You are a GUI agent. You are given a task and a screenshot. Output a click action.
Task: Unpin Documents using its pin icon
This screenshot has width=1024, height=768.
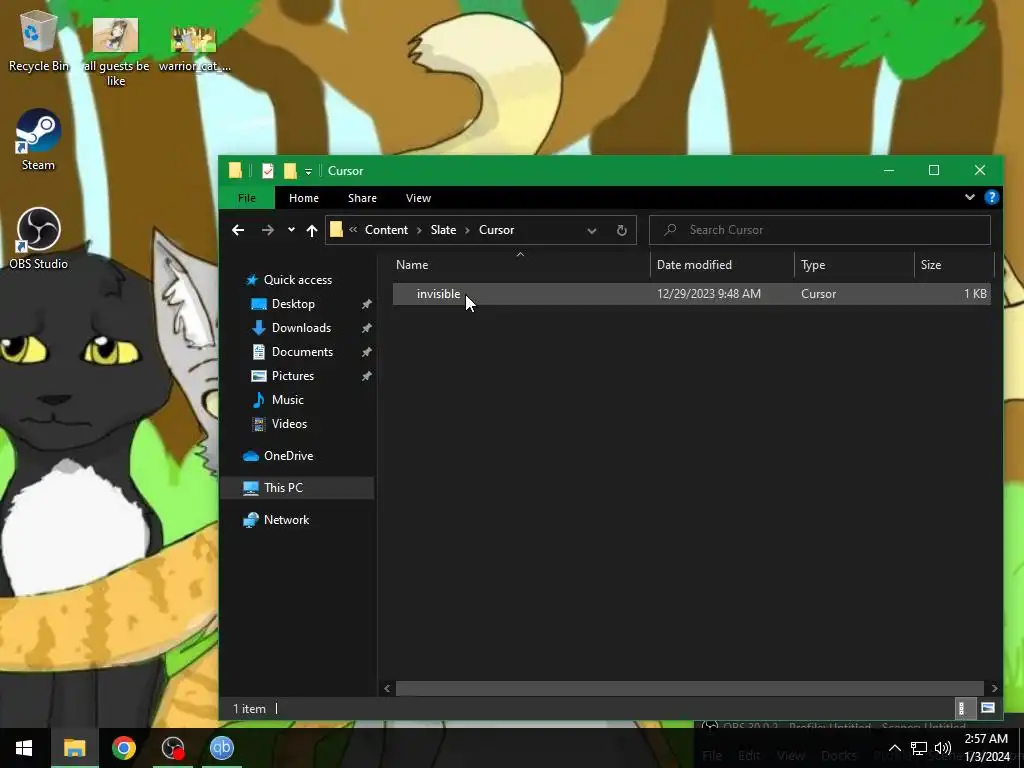tap(366, 352)
